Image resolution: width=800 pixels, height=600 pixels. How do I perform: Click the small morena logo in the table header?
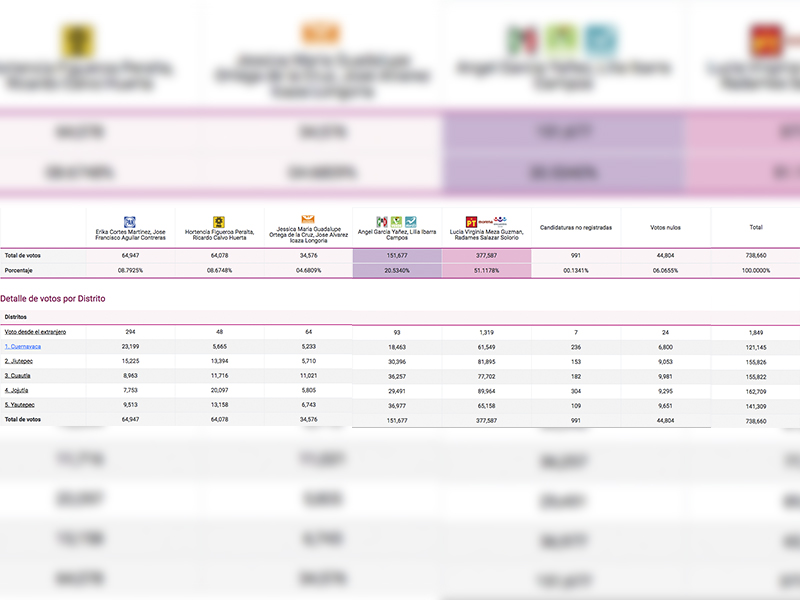(485, 221)
